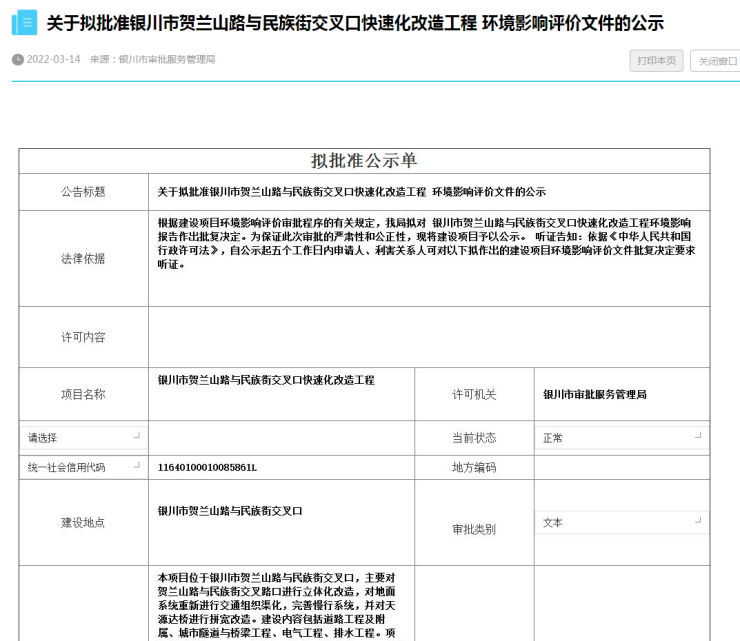
Task: Click the 公告标题 text field
Action: [428, 192]
